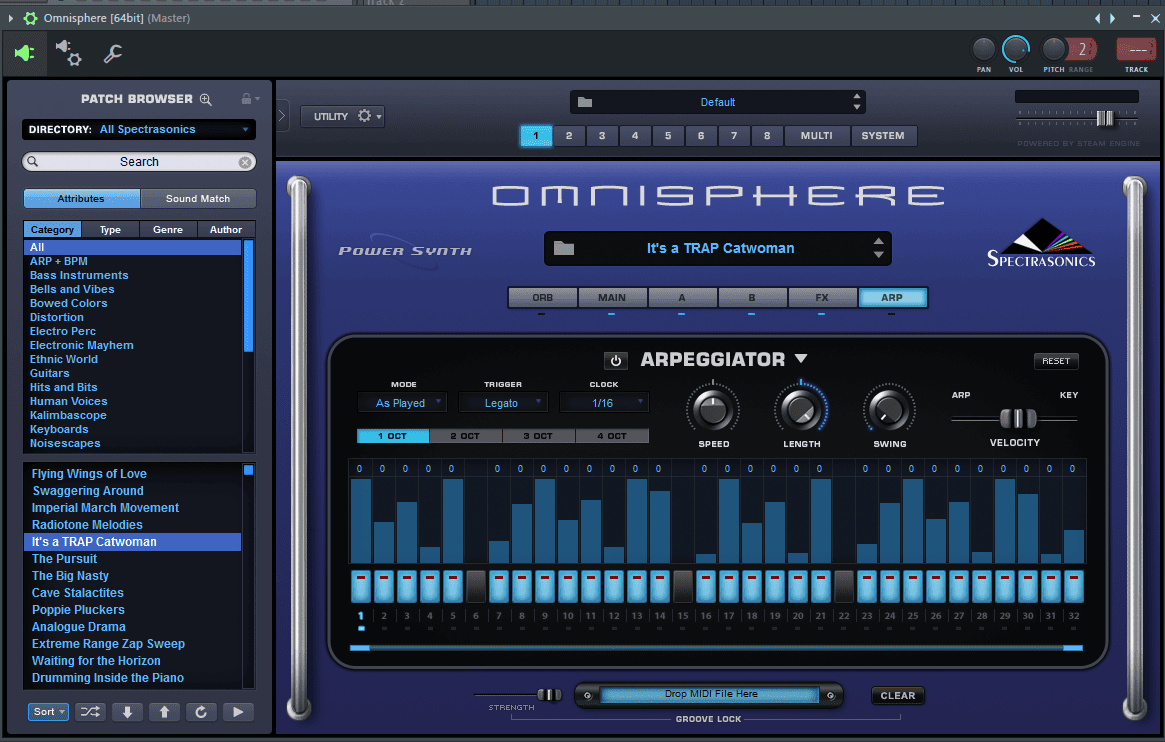This screenshot has width=1165, height=742.
Task: Select 4 OCT range
Action: click(x=611, y=436)
